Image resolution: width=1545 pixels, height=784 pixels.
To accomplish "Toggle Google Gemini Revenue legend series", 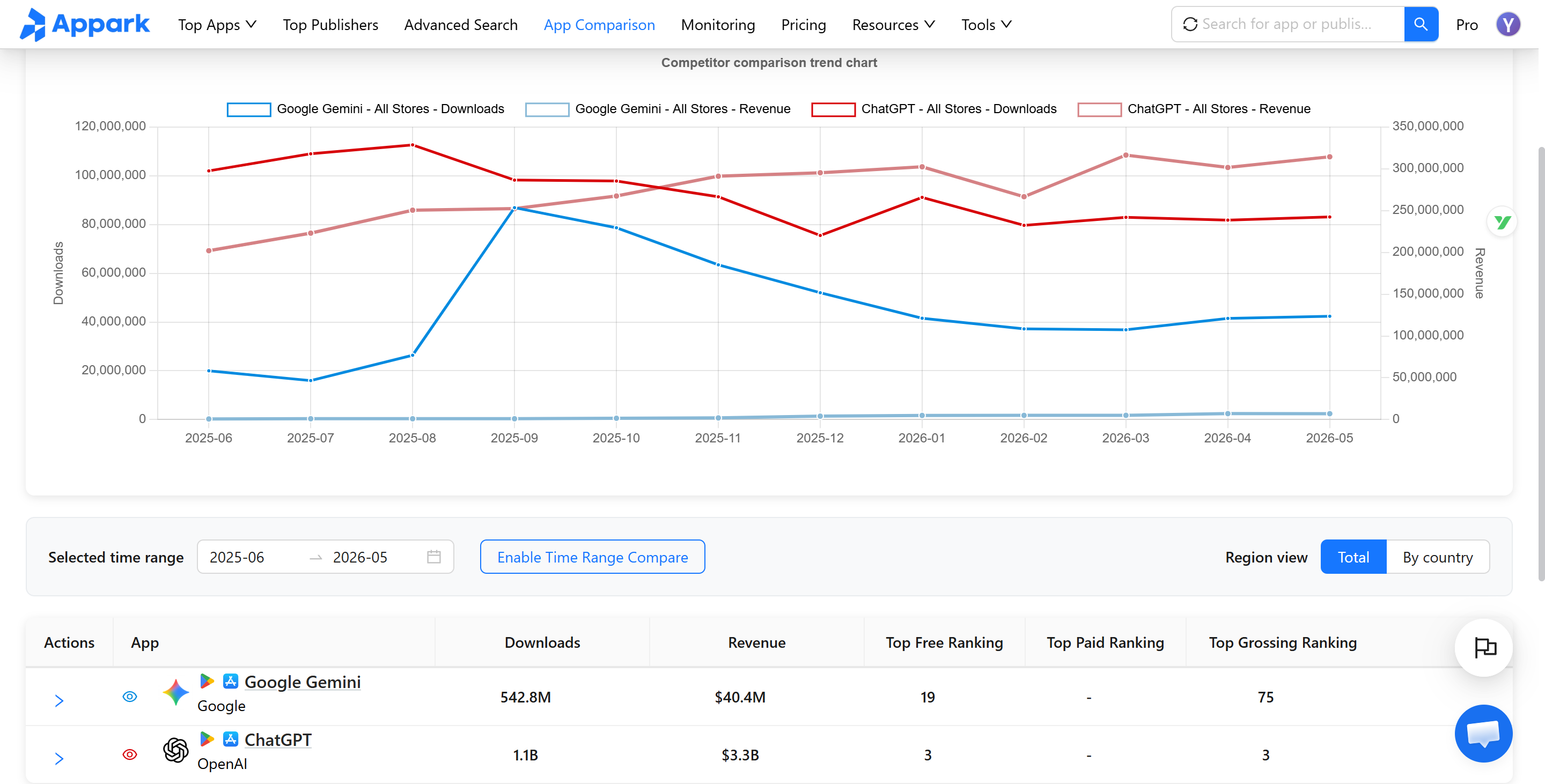I will click(658, 109).
